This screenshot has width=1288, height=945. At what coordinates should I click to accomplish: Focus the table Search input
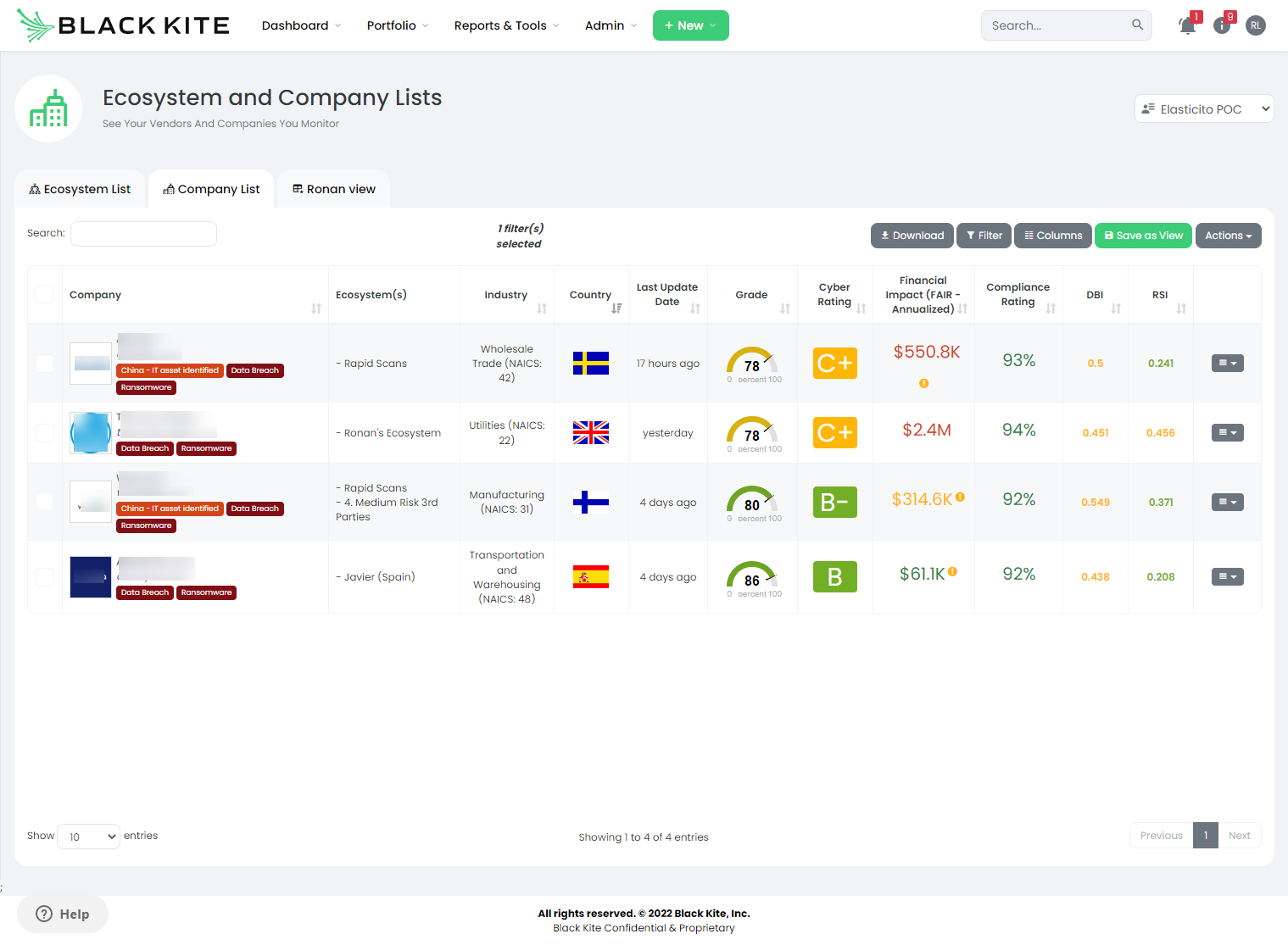tap(143, 234)
